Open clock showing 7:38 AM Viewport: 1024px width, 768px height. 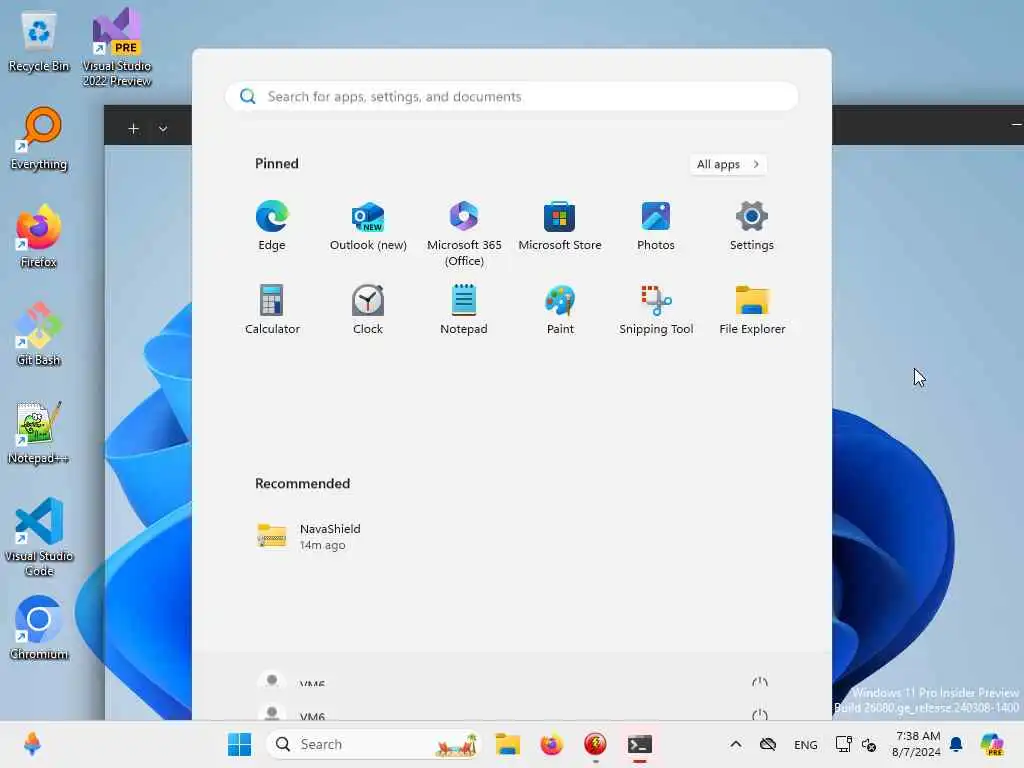(x=917, y=744)
